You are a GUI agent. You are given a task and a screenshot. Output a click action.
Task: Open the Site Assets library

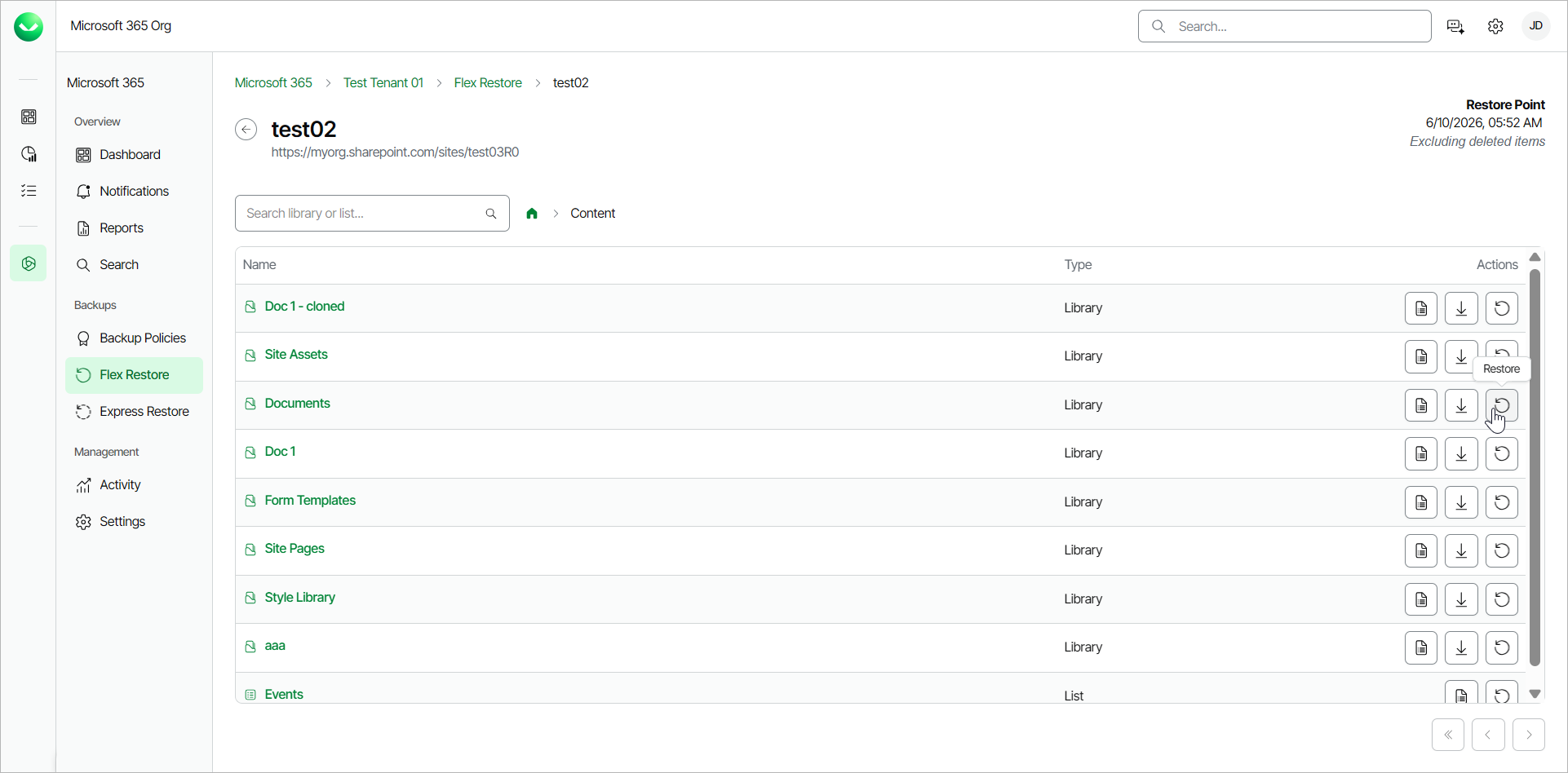(x=296, y=355)
